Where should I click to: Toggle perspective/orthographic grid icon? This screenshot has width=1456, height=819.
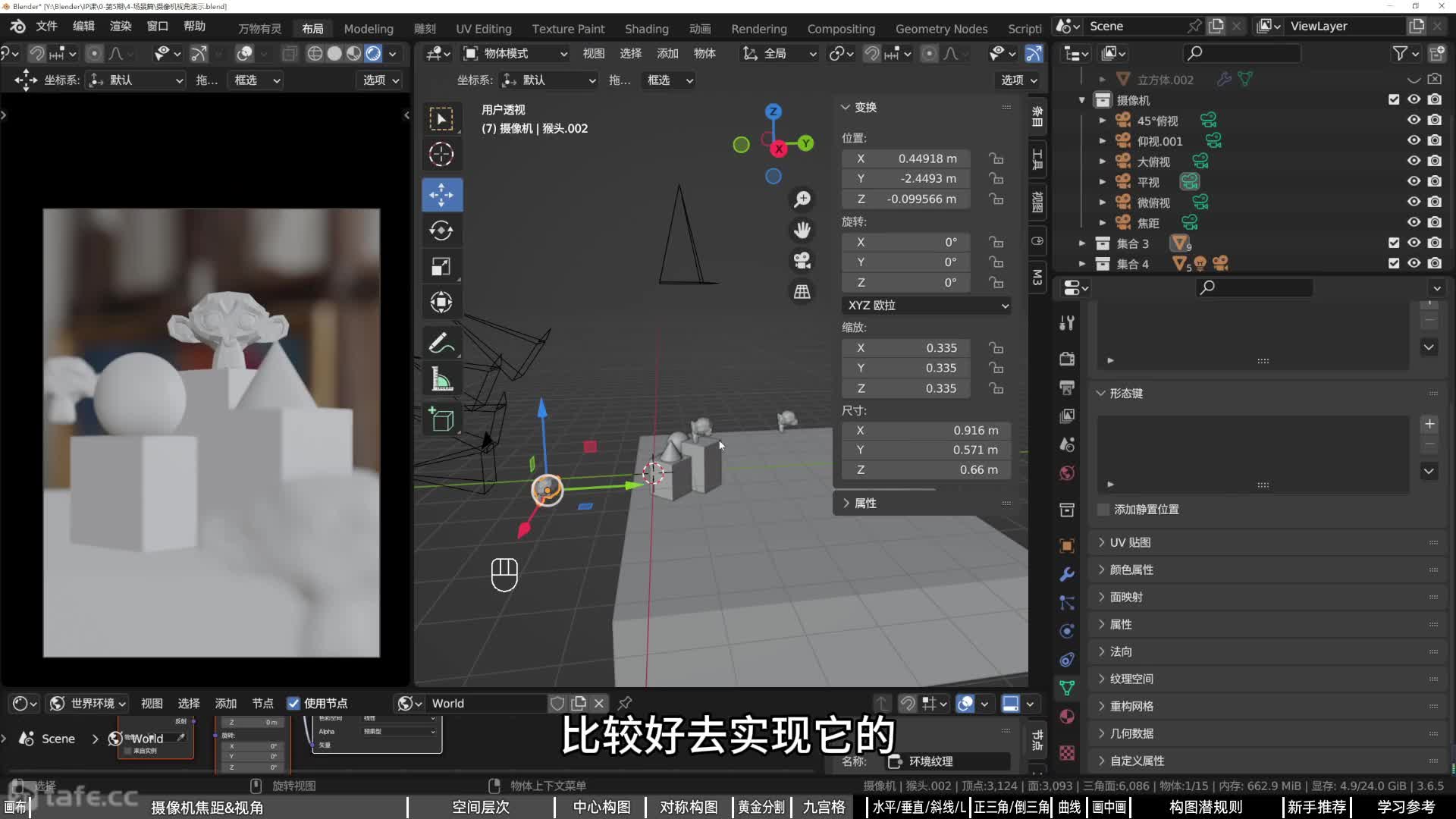[802, 291]
